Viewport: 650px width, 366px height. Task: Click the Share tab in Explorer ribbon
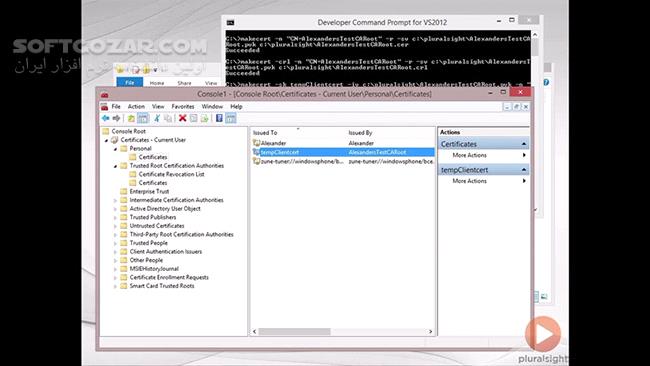[184, 83]
